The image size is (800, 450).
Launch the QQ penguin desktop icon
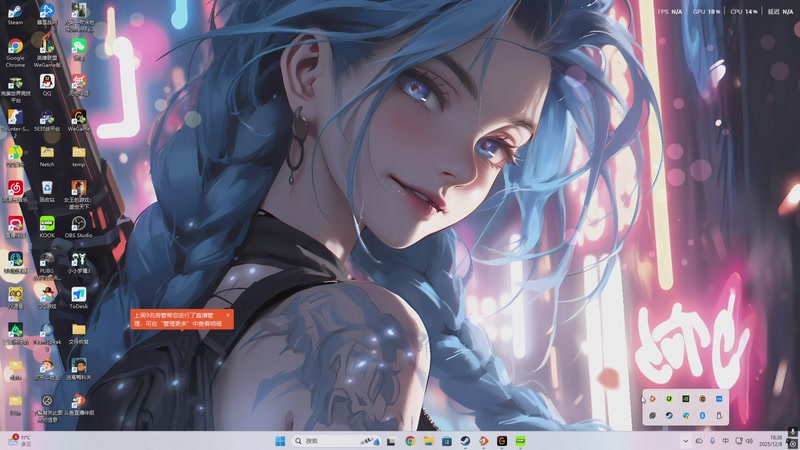coord(47,85)
